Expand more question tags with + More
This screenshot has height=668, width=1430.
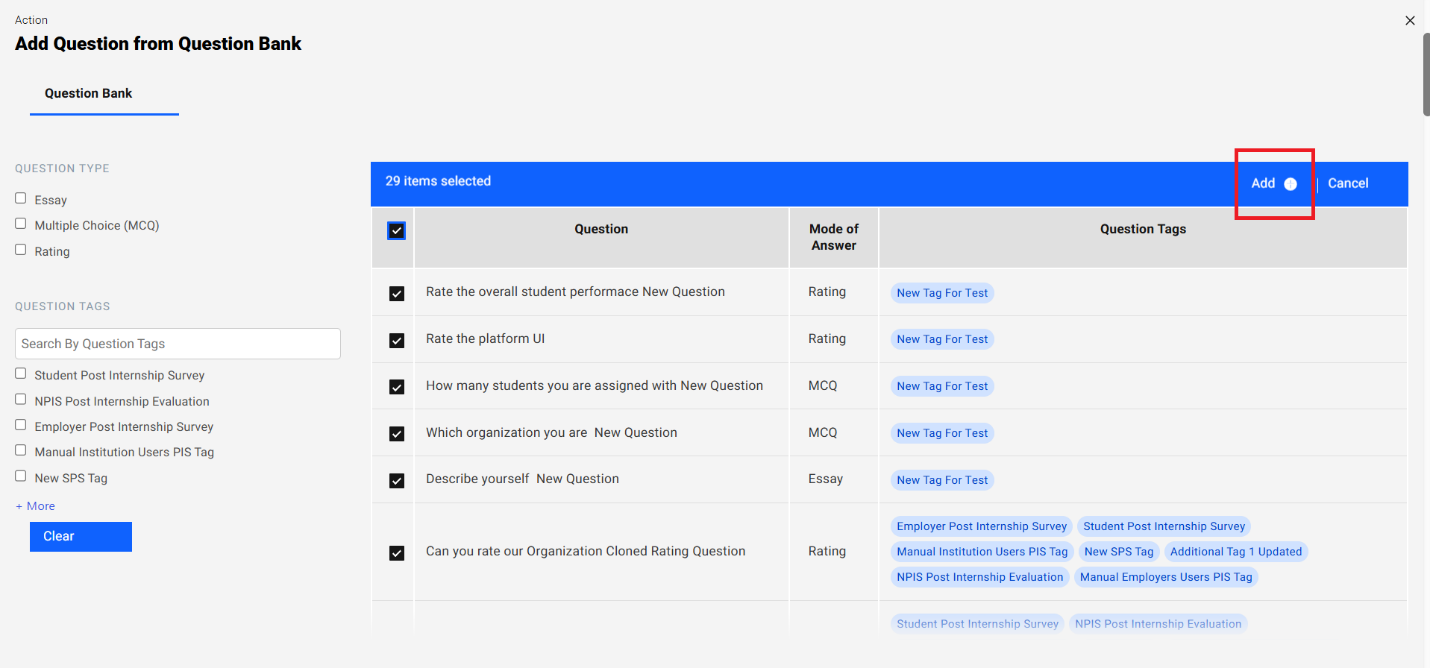[35, 506]
